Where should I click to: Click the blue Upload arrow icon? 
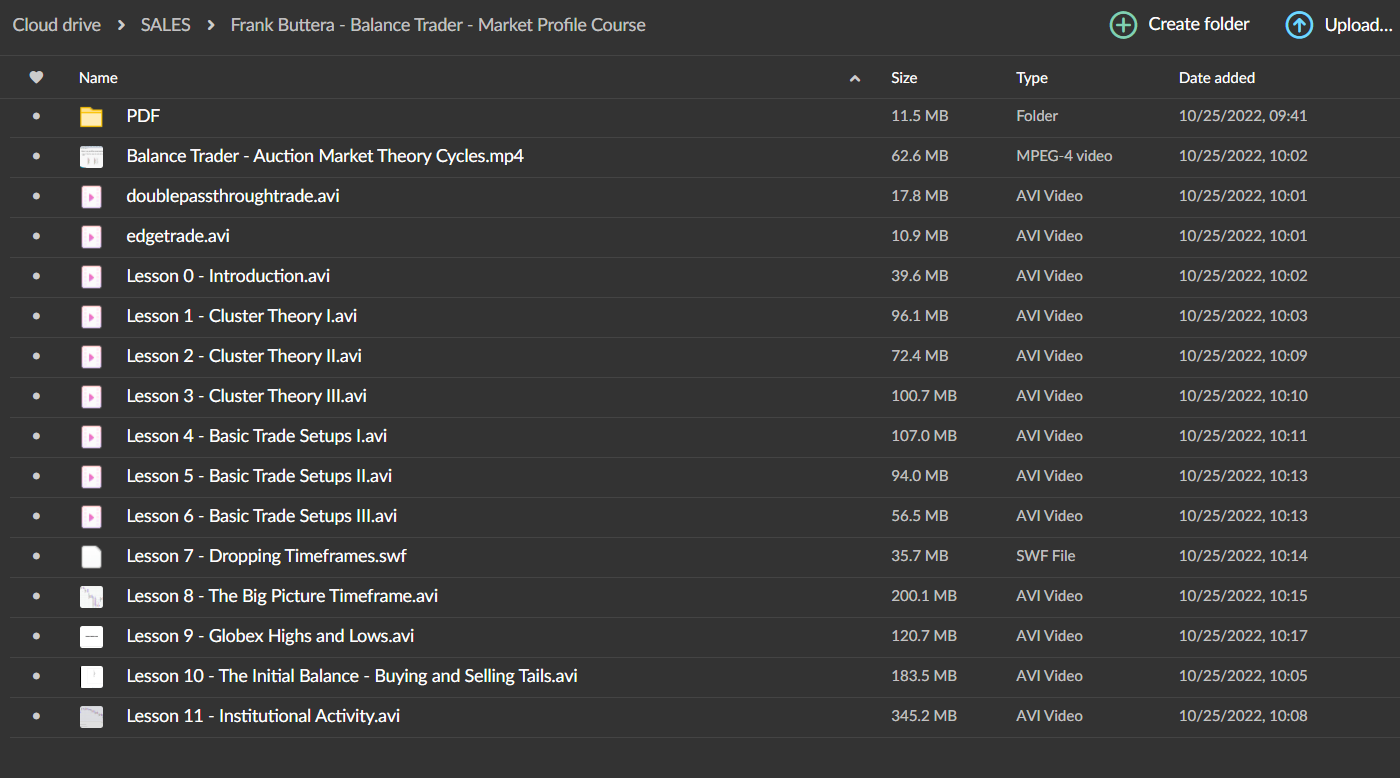(1299, 25)
